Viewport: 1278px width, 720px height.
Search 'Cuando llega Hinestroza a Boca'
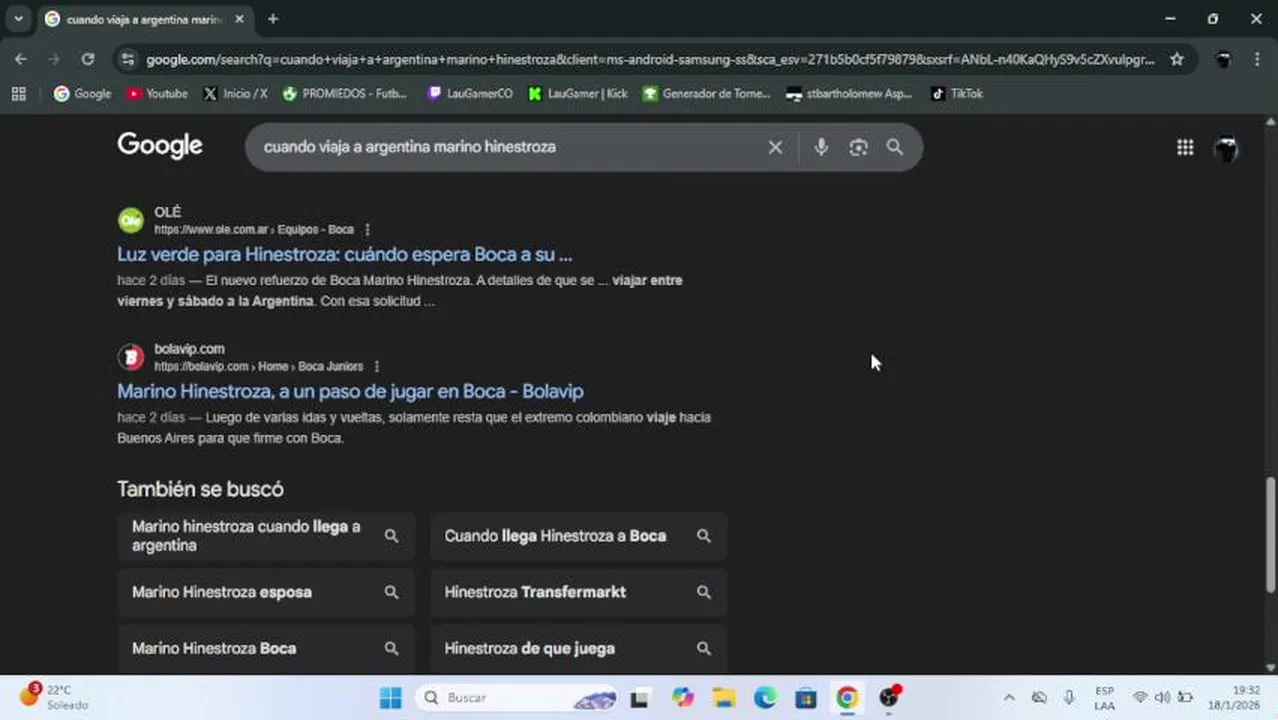[579, 536]
